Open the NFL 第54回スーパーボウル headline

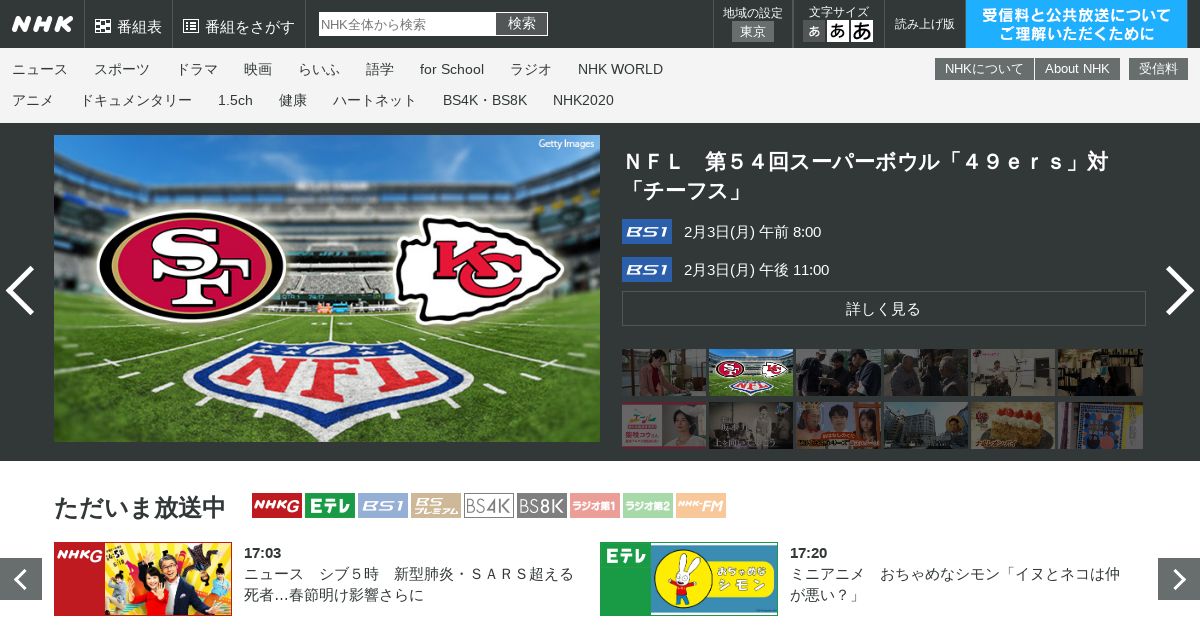[866, 176]
